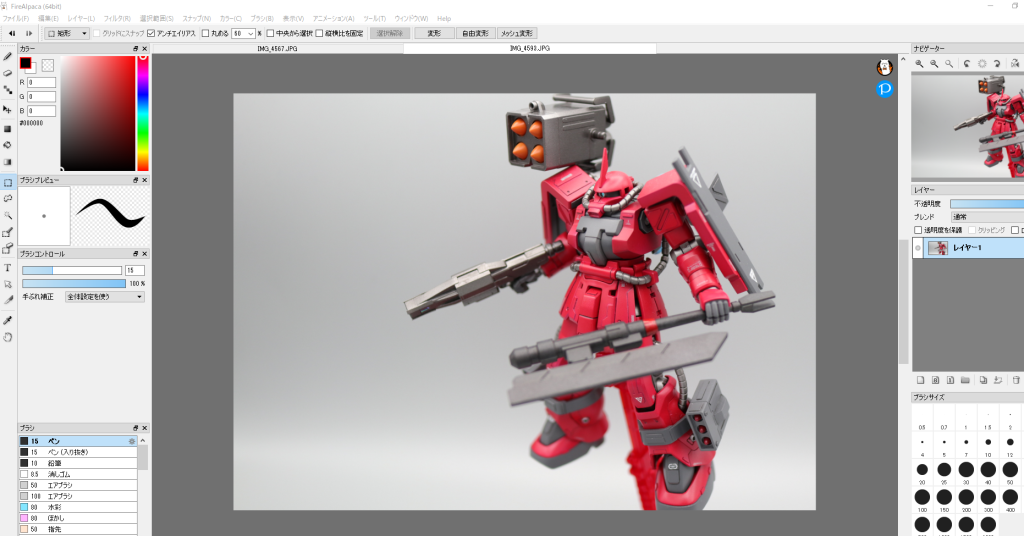
Task: Choose the Bucket fill tool
Action: (8, 145)
